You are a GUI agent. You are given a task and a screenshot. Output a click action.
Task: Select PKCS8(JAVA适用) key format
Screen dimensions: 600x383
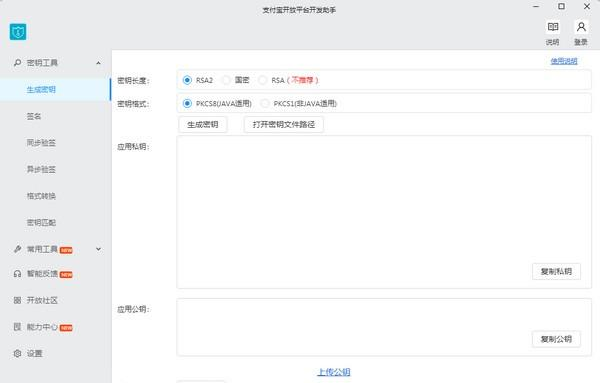click(x=187, y=103)
